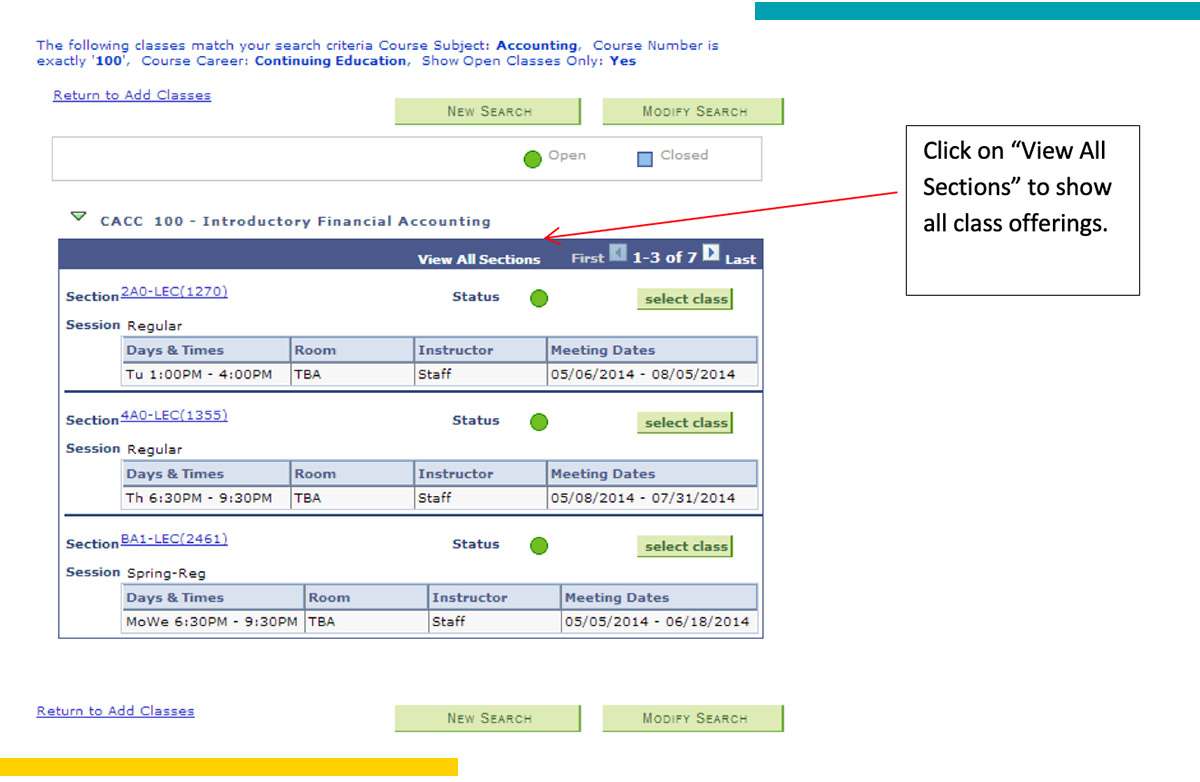This screenshot has width=1200, height=782.
Task: Collapse the CACC 100 course section
Action: click(x=79, y=217)
